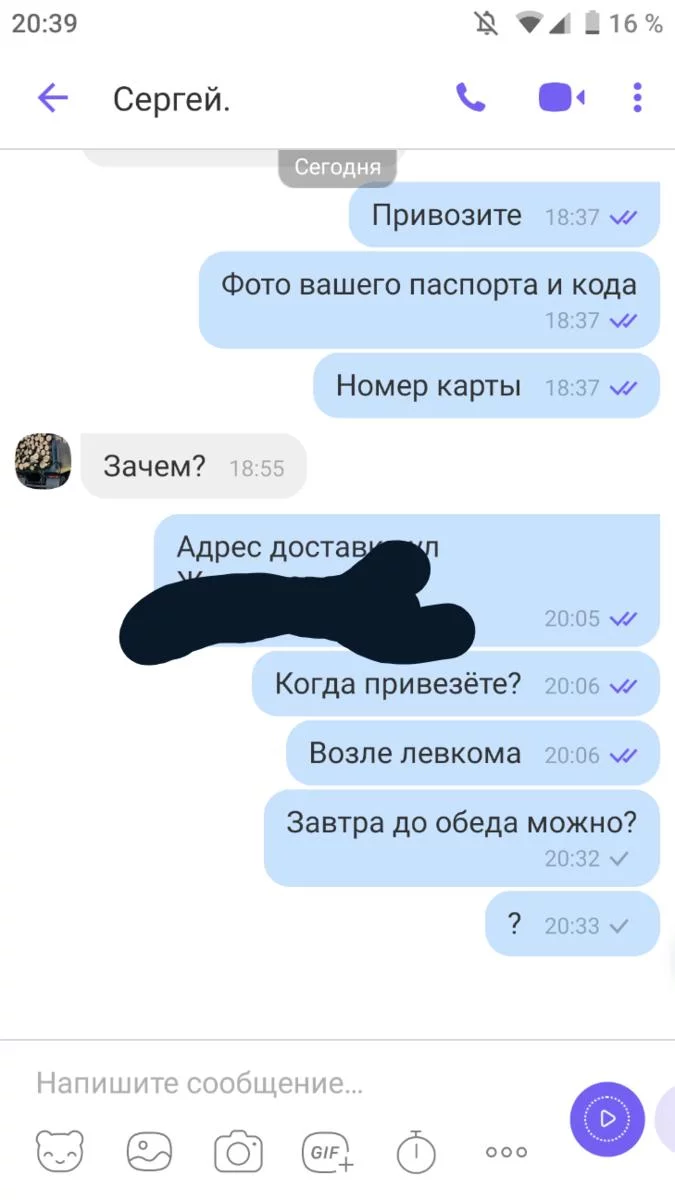Tap the purple voice/video message button
Screen dimensions: 675x1200
coord(607,1119)
